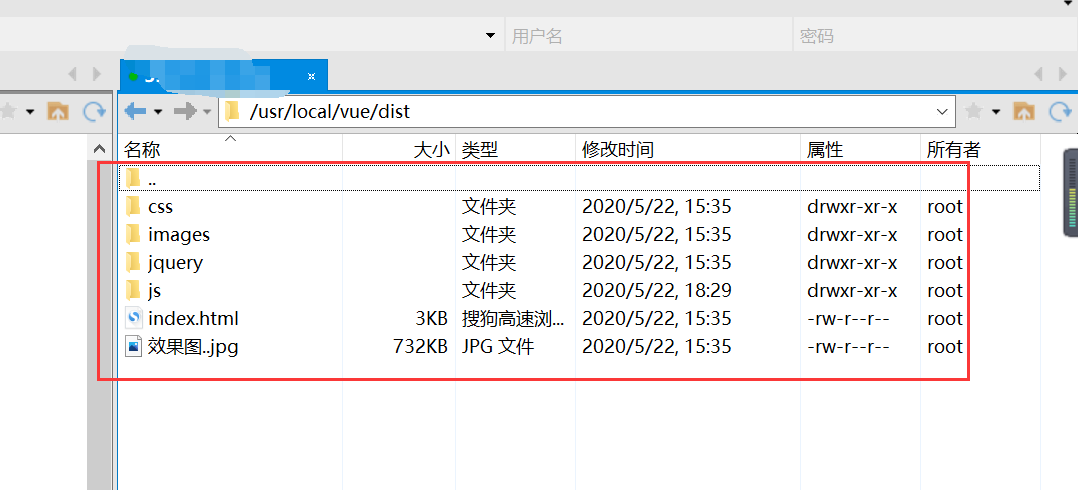The image size is (1078, 490).
Task: Close the active session tab
Action: pyautogui.click(x=311, y=76)
